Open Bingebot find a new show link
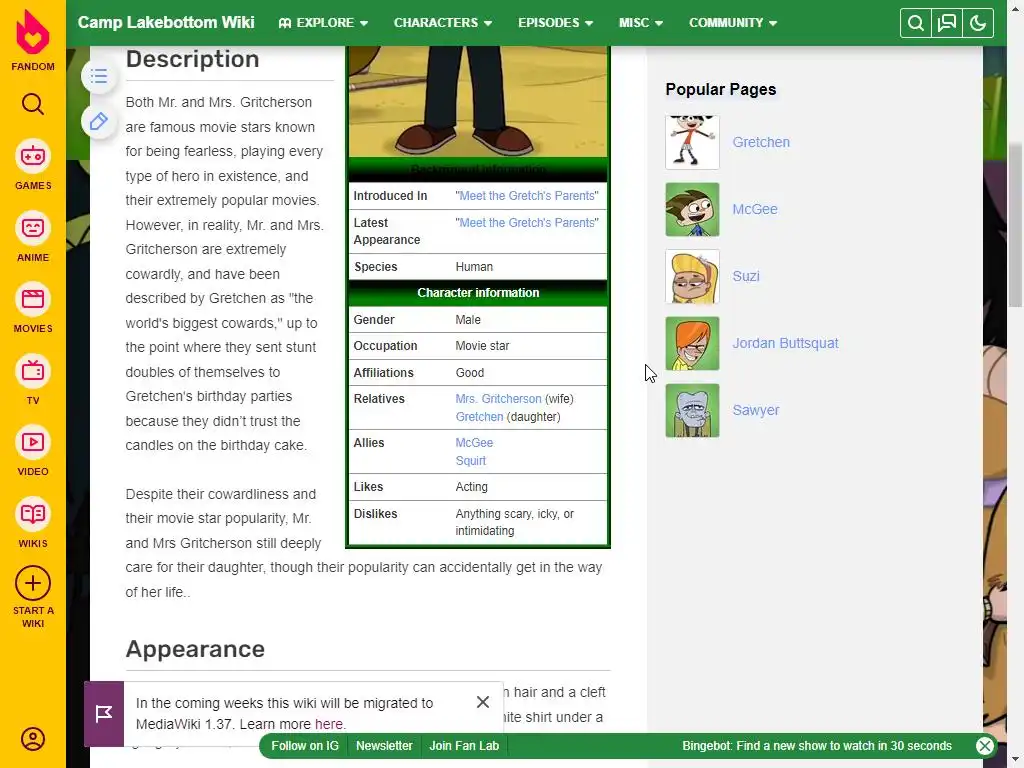The height and width of the screenshot is (768, 1024). (817, 746)
